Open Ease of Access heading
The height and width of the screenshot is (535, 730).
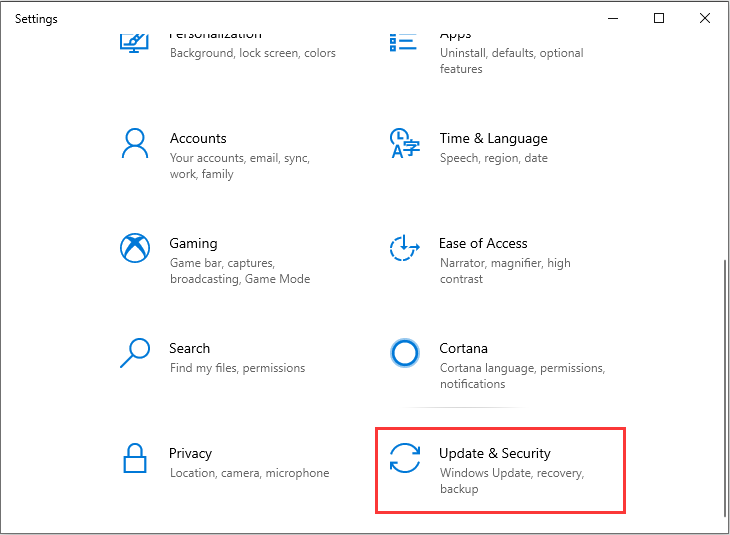[483, 244]
